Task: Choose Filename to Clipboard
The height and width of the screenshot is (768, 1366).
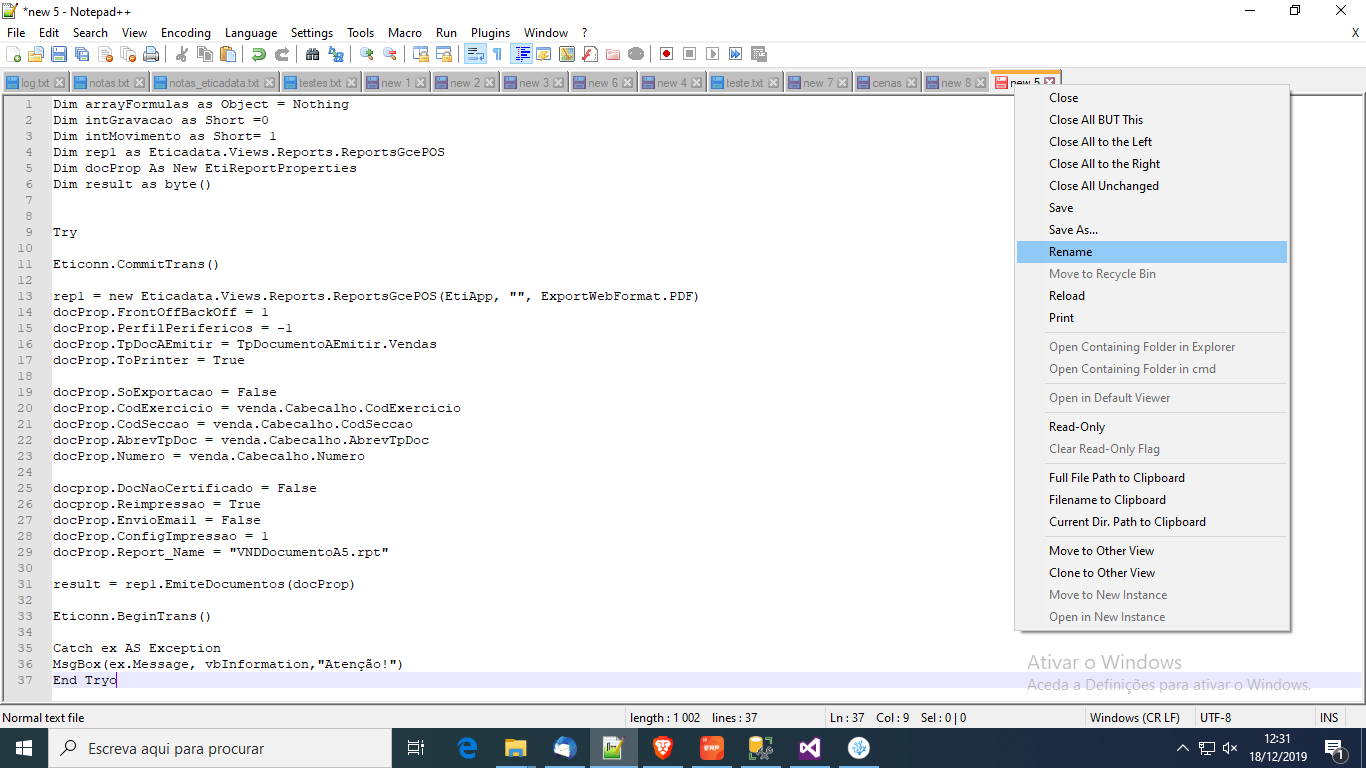Action: [1152, 500]
